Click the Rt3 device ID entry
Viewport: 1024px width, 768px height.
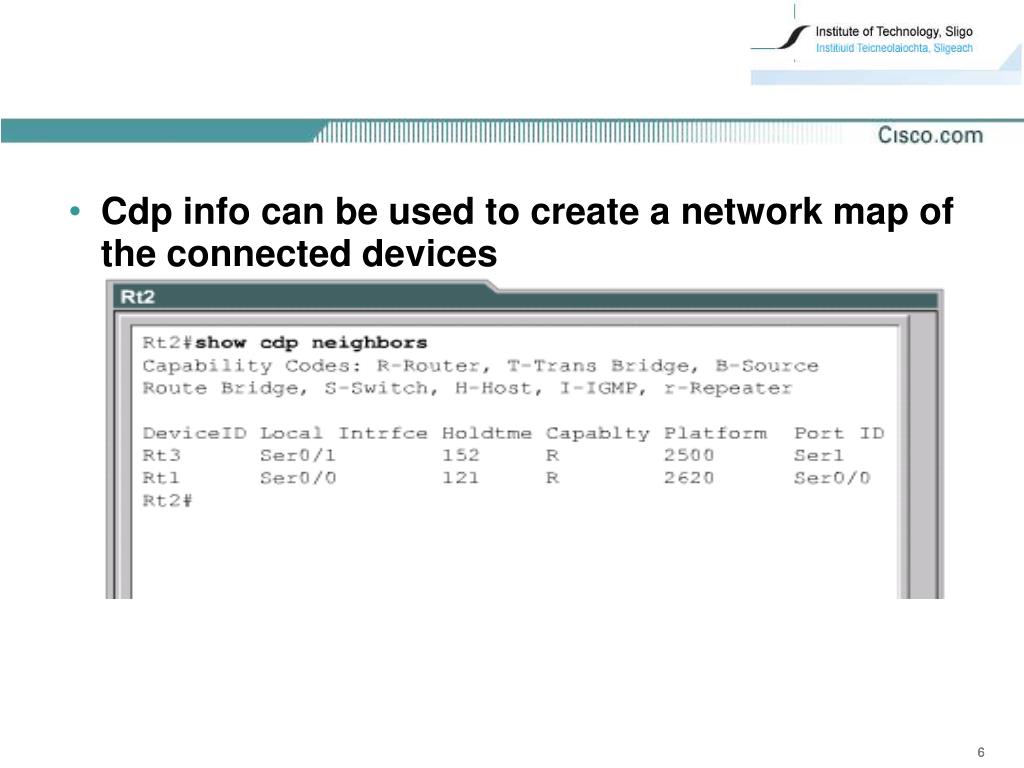(161, 455)
